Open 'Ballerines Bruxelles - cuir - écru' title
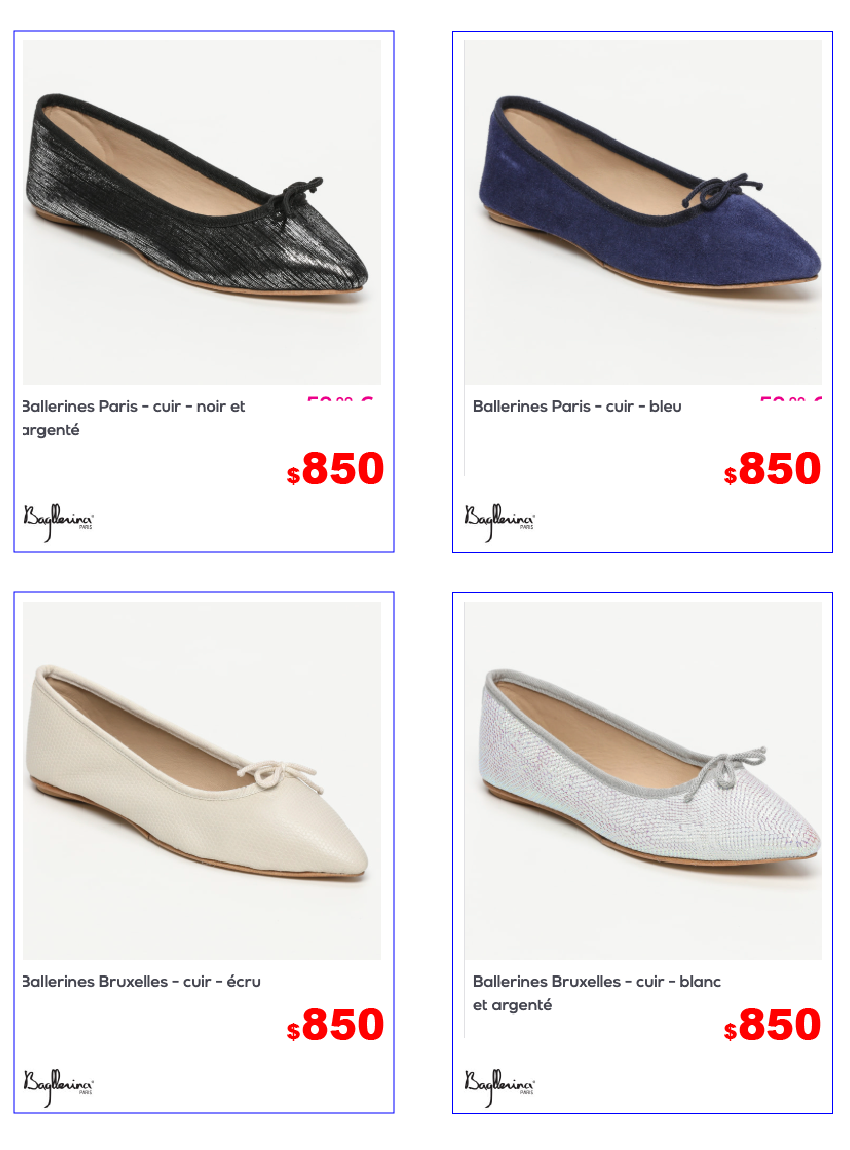850x1150 pixels. pos(142,981)
